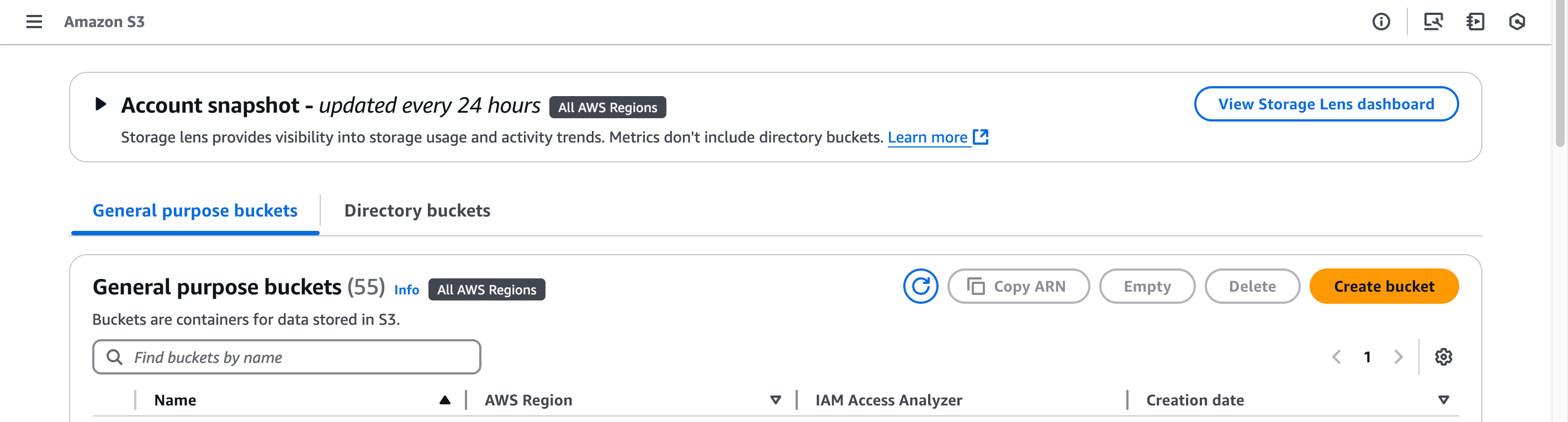Go to previous page of buckets
1568x422 pixels.
click(x=1336, y=357)
